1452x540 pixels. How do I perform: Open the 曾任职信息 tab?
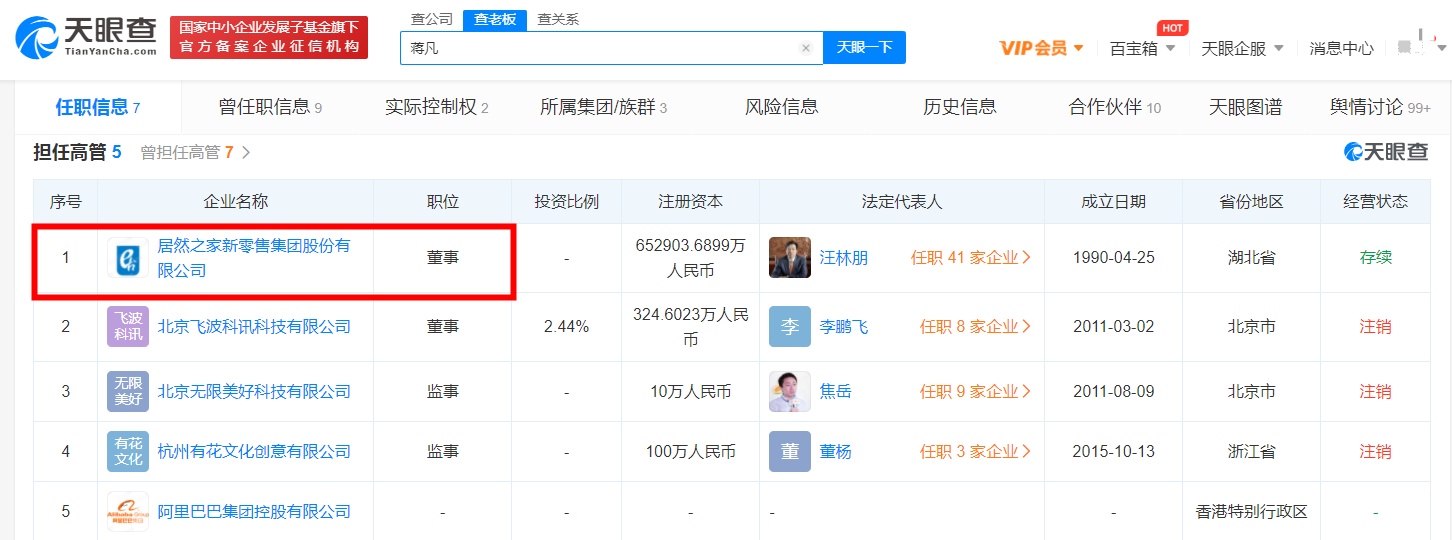(x=270, y=107)
